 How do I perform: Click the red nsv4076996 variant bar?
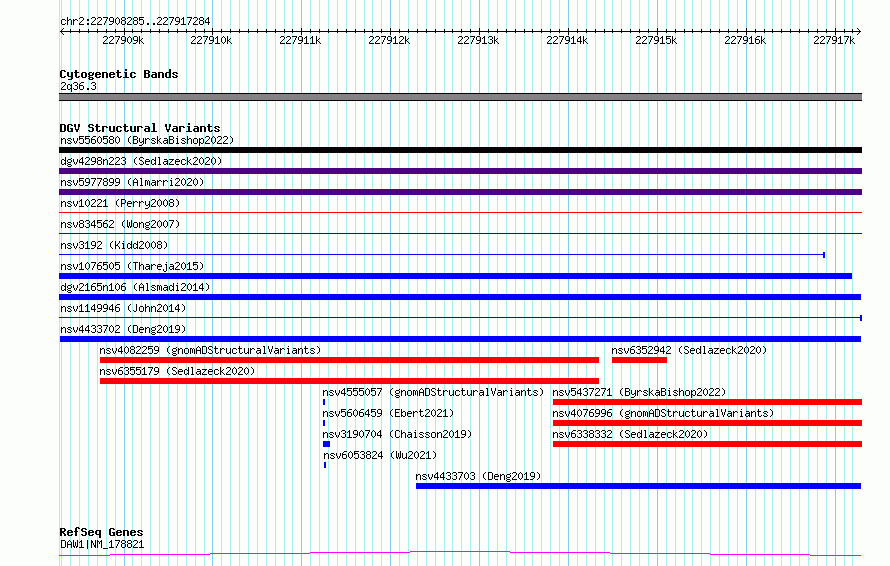click(707, 423)
